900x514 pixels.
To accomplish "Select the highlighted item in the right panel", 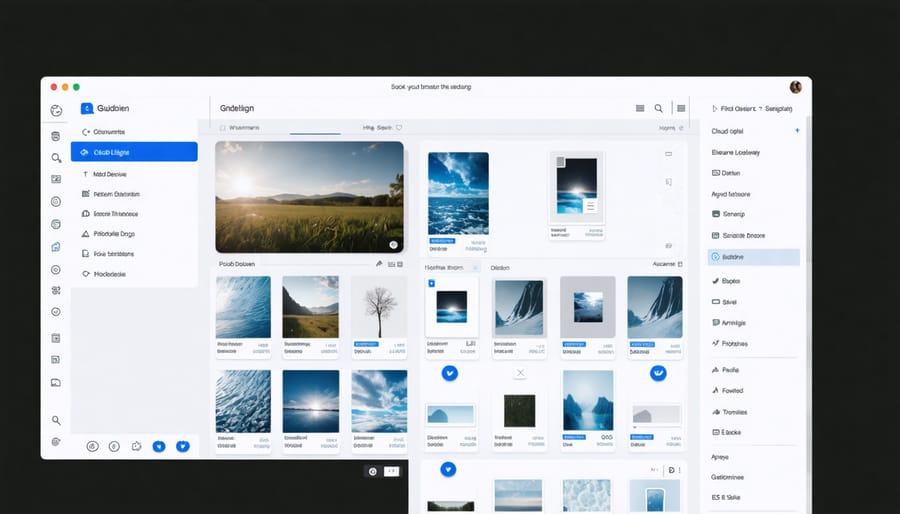I will point(754,257).
